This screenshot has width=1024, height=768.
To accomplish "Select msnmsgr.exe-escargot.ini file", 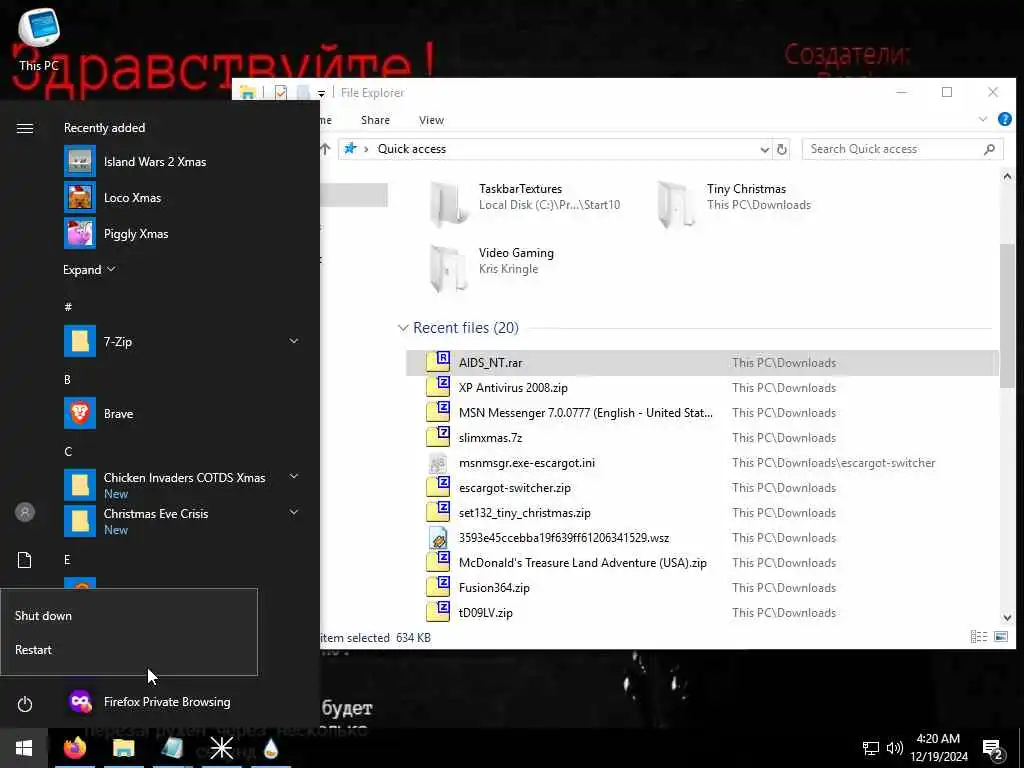I will click(701, 463).
